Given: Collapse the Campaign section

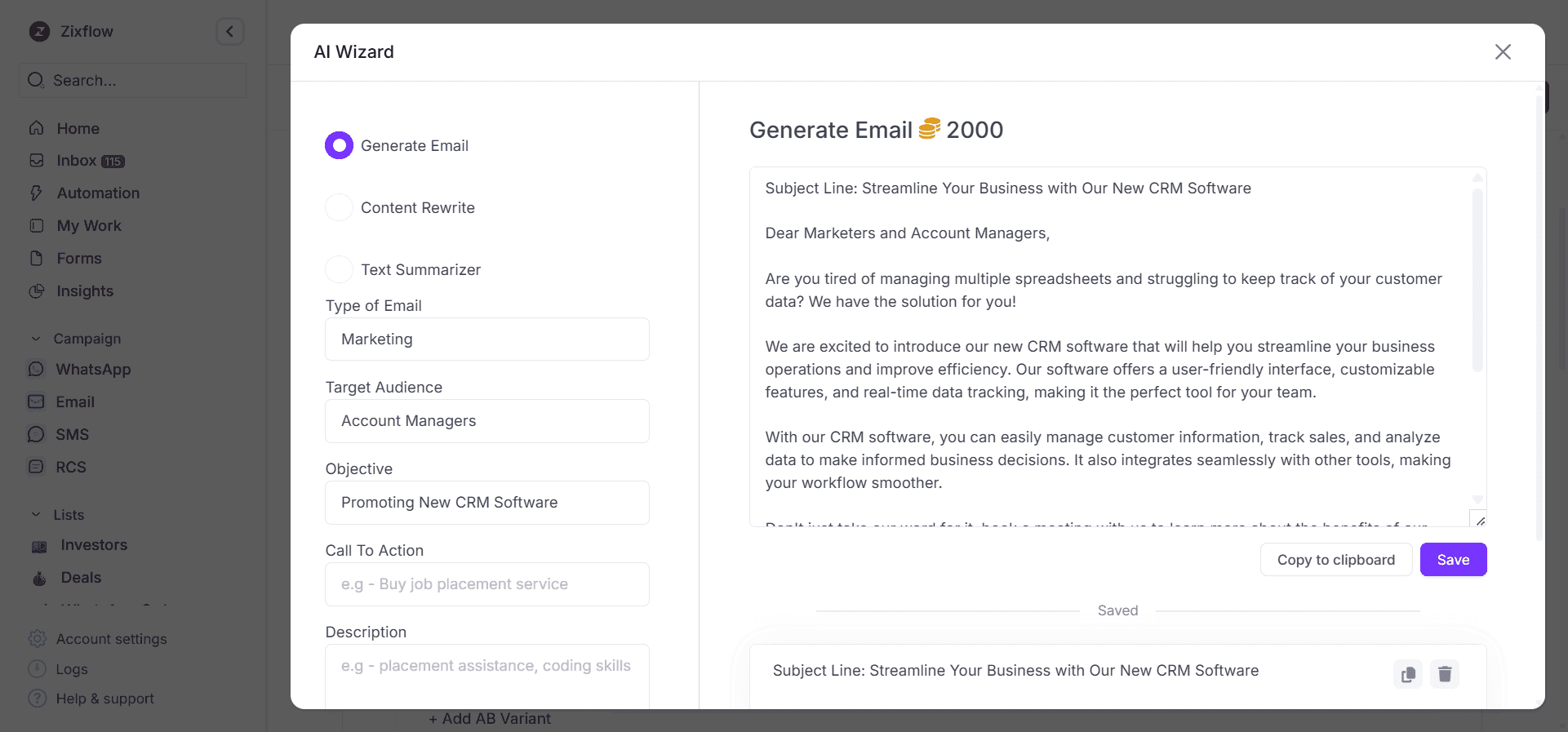Looking at the screenshot, I should [x=35, y=338].
